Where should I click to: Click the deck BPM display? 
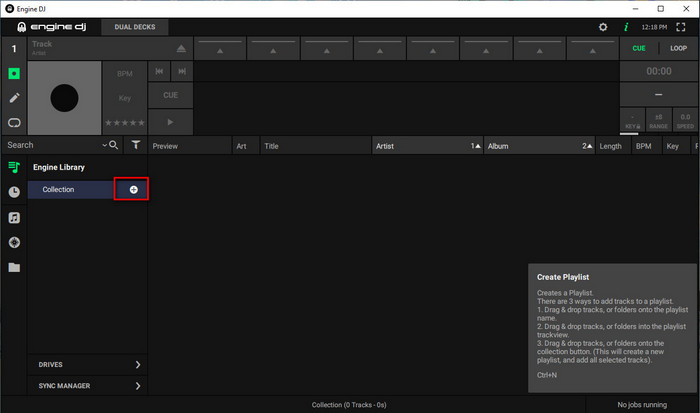coord(125,74)
